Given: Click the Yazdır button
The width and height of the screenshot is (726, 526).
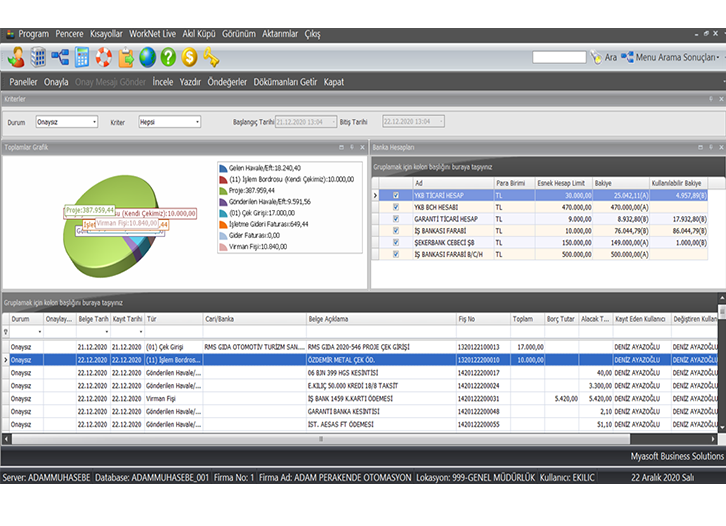Looking at the screenshot, I should click(190, 82).
